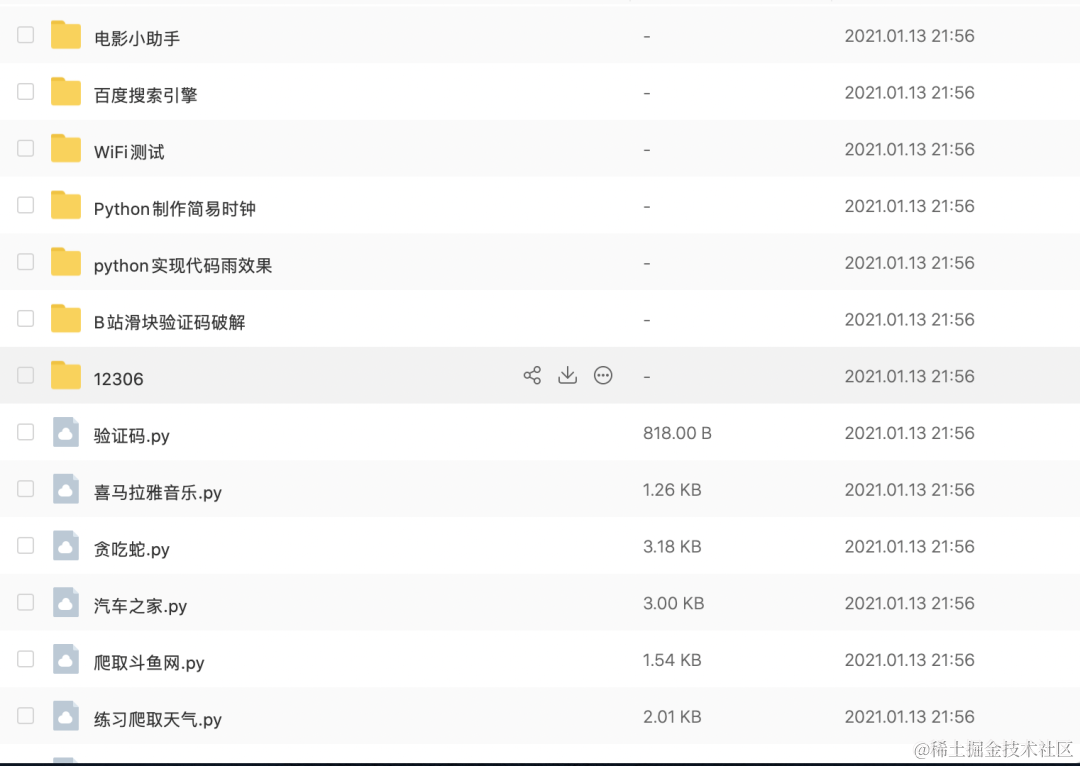
Task: Check the box for 百度搜索引擎
Action: 25,92
